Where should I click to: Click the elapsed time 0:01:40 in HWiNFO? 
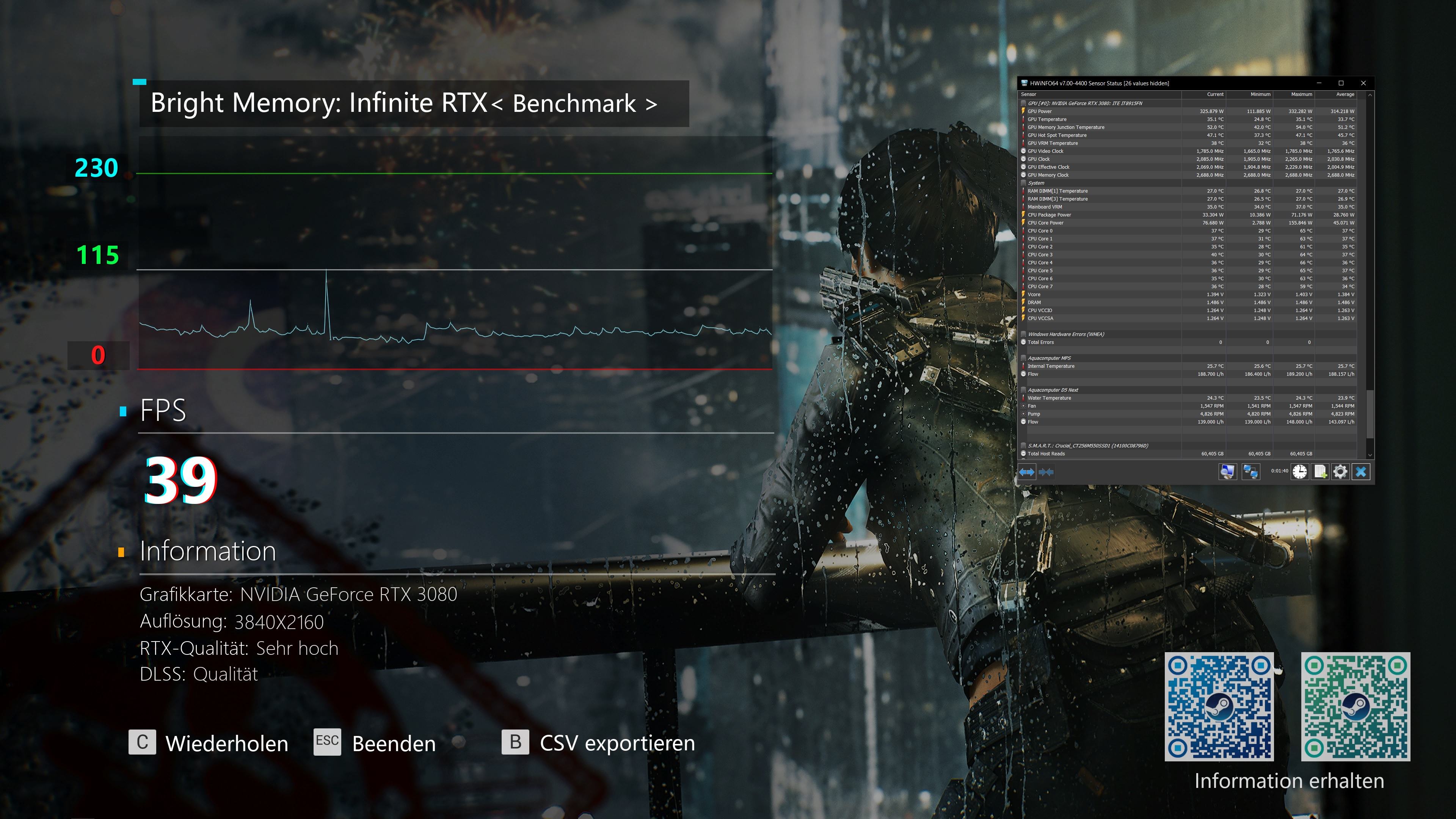tap(1280, 471)
